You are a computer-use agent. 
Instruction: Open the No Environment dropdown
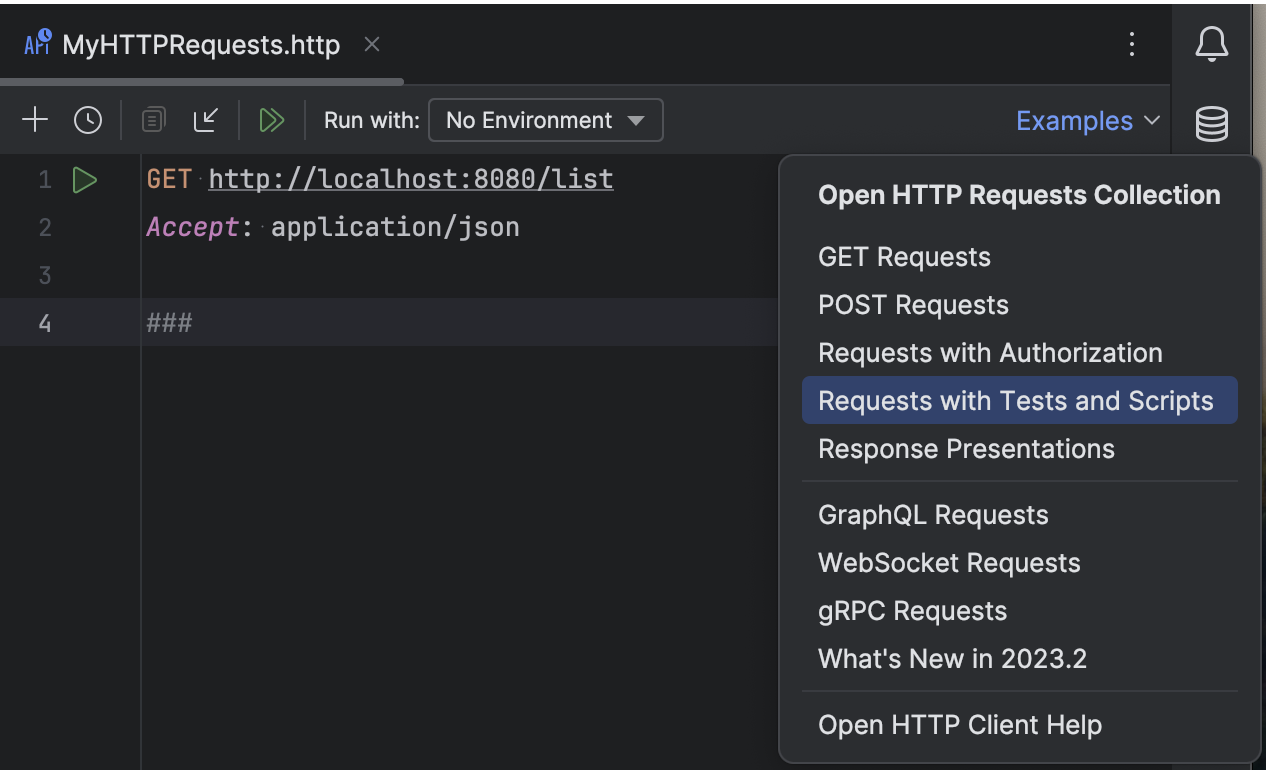tap(545, 119)
